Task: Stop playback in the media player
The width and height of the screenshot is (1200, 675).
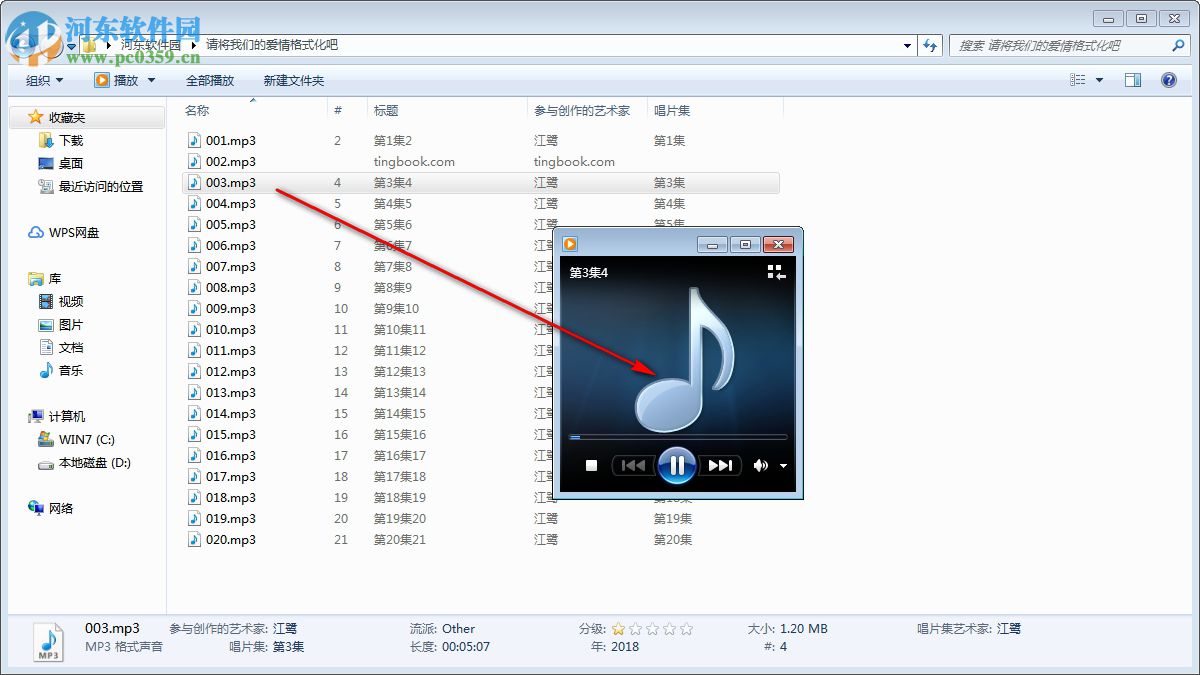Action: point(591,465)
